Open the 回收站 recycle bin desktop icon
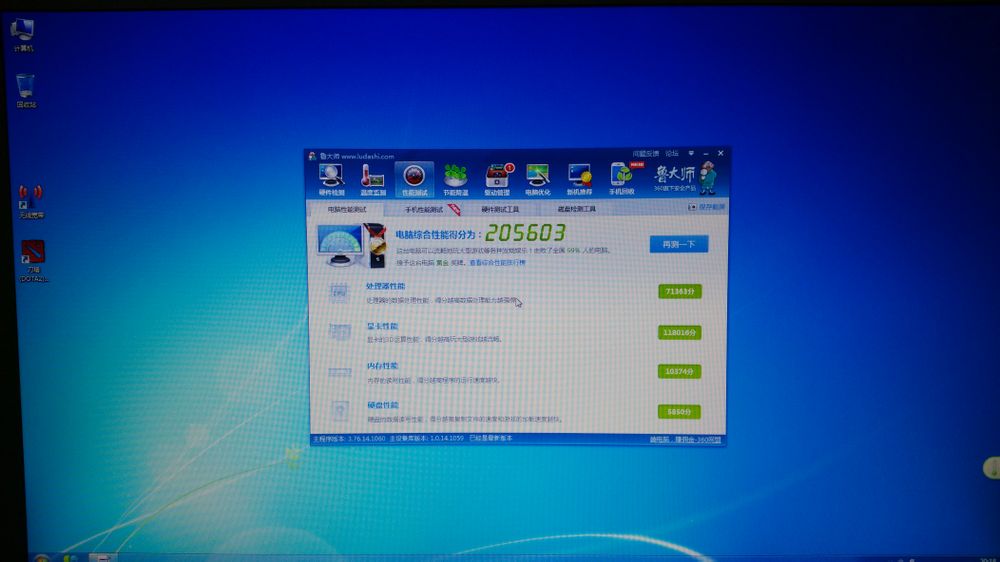Viewport: 1000px width, 562px height. click(26, 91)
